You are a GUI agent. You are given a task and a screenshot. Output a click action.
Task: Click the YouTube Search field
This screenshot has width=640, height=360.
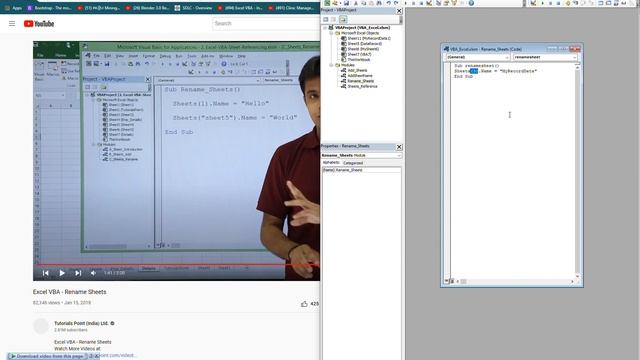coord(265,24)
